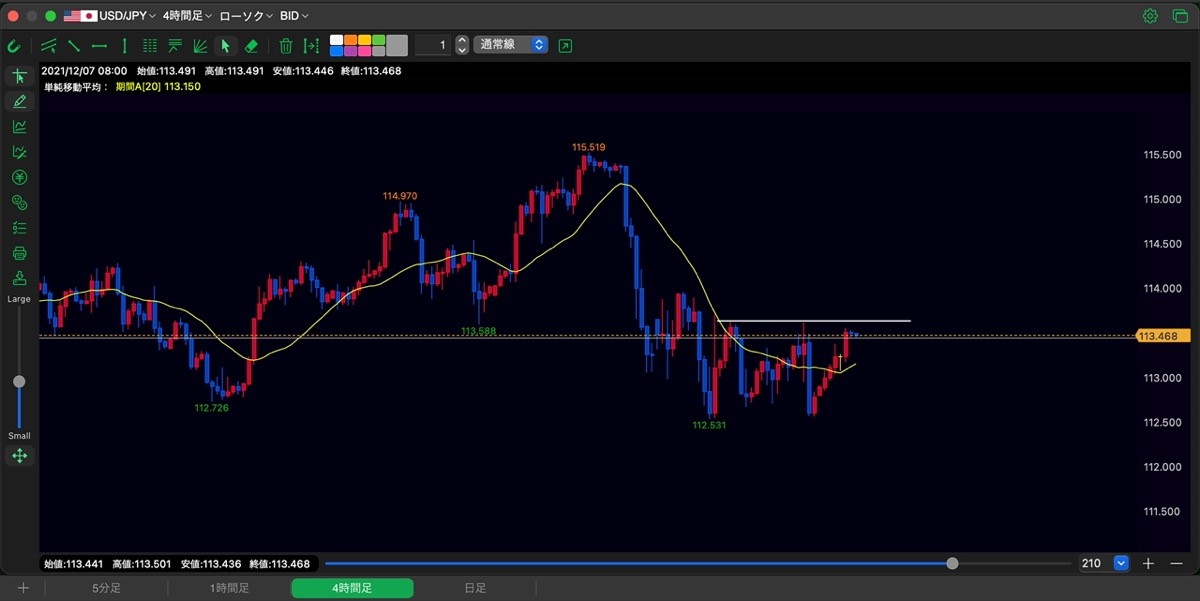Switch to the 5分足 tab

point(107,588)
